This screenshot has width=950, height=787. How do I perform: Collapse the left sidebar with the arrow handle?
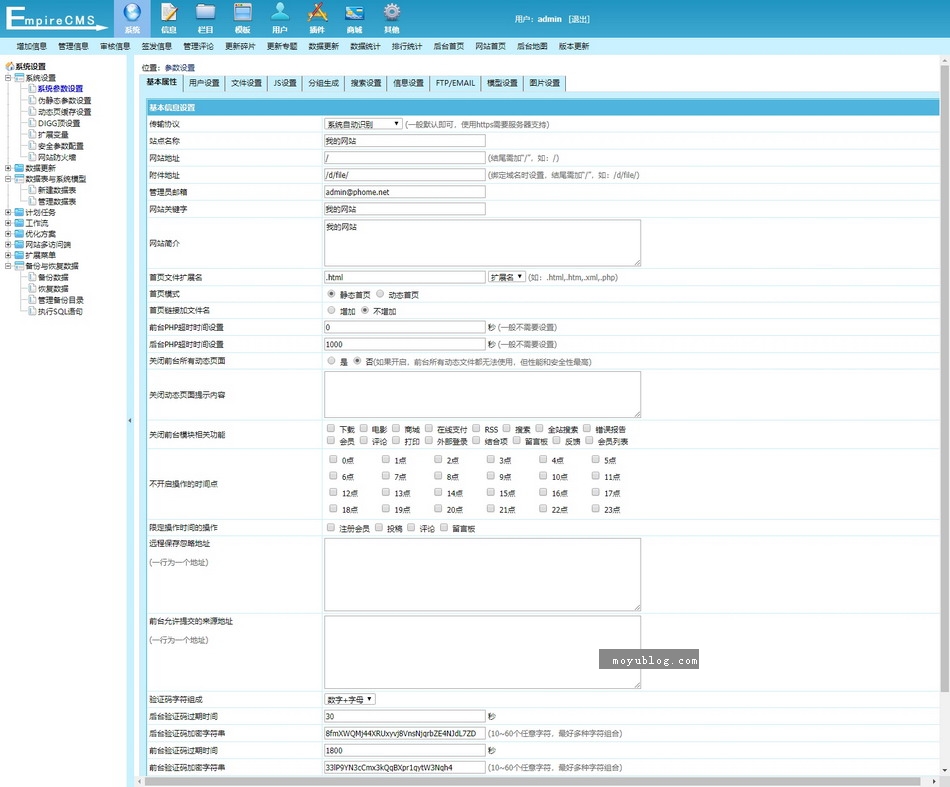tap(130, 420)
